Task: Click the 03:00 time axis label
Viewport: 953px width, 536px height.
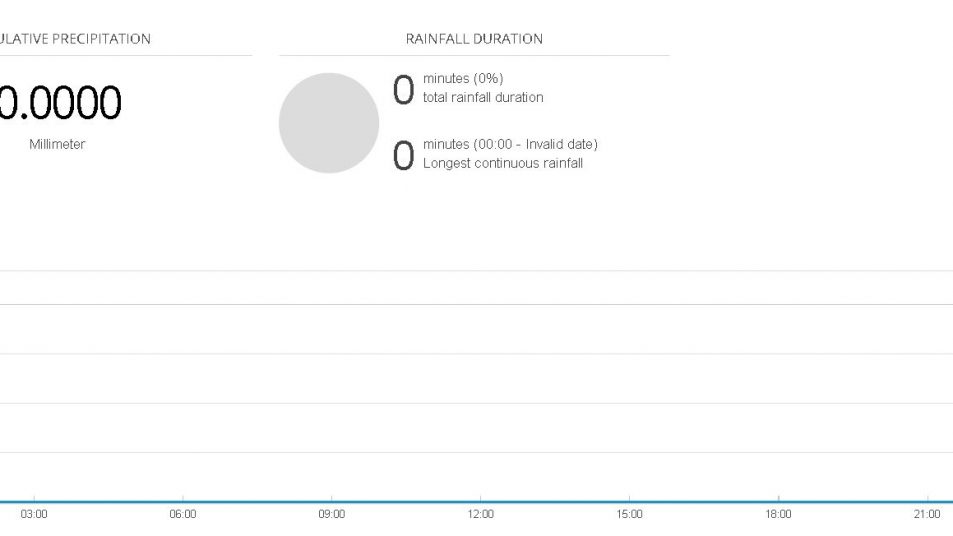Action: tap(34, 514)
